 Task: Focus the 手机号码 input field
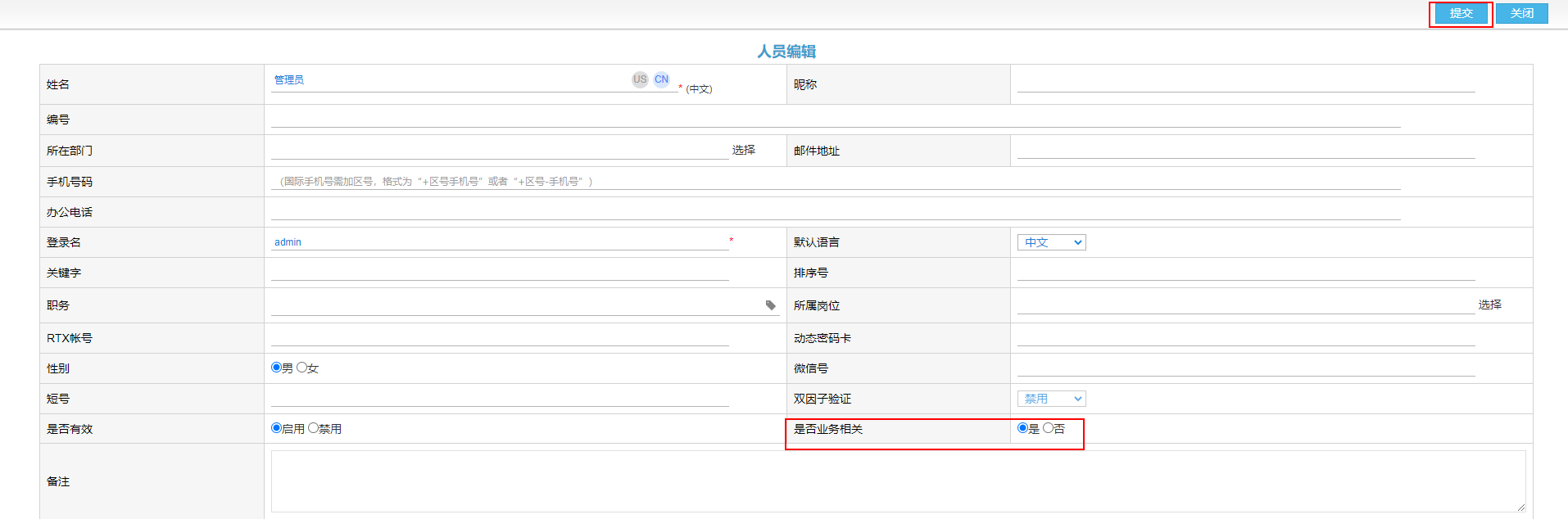pos(836,181)
